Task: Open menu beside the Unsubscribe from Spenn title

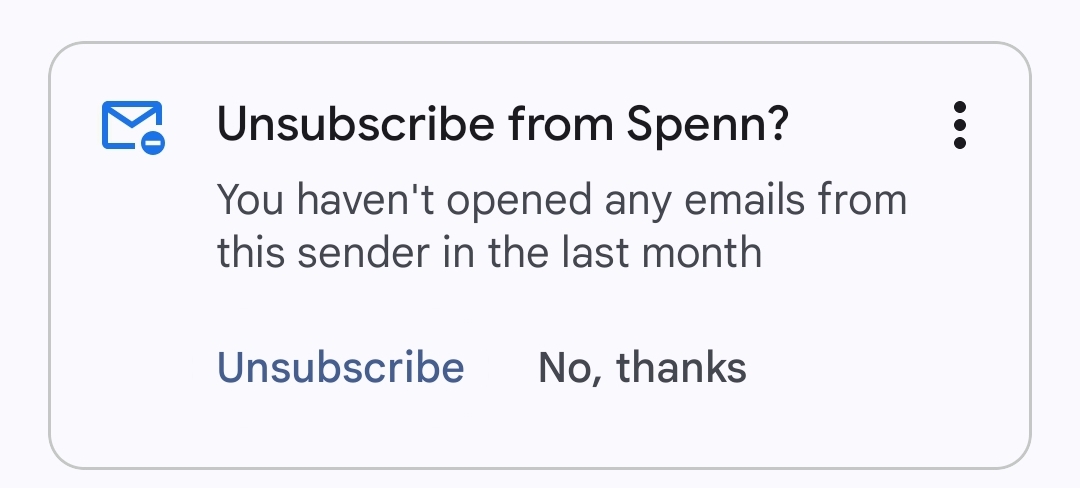Action: [959, 126]
